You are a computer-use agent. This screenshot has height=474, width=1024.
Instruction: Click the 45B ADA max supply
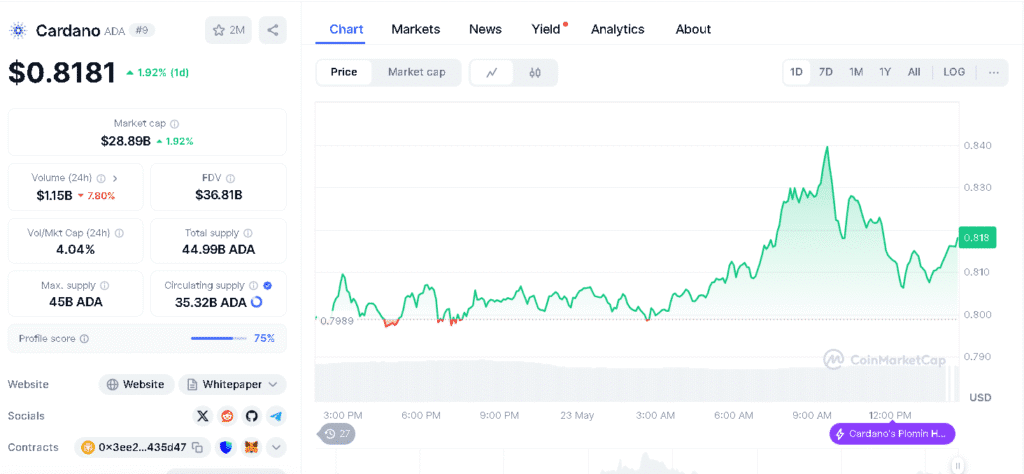click(x=75, y=302)
